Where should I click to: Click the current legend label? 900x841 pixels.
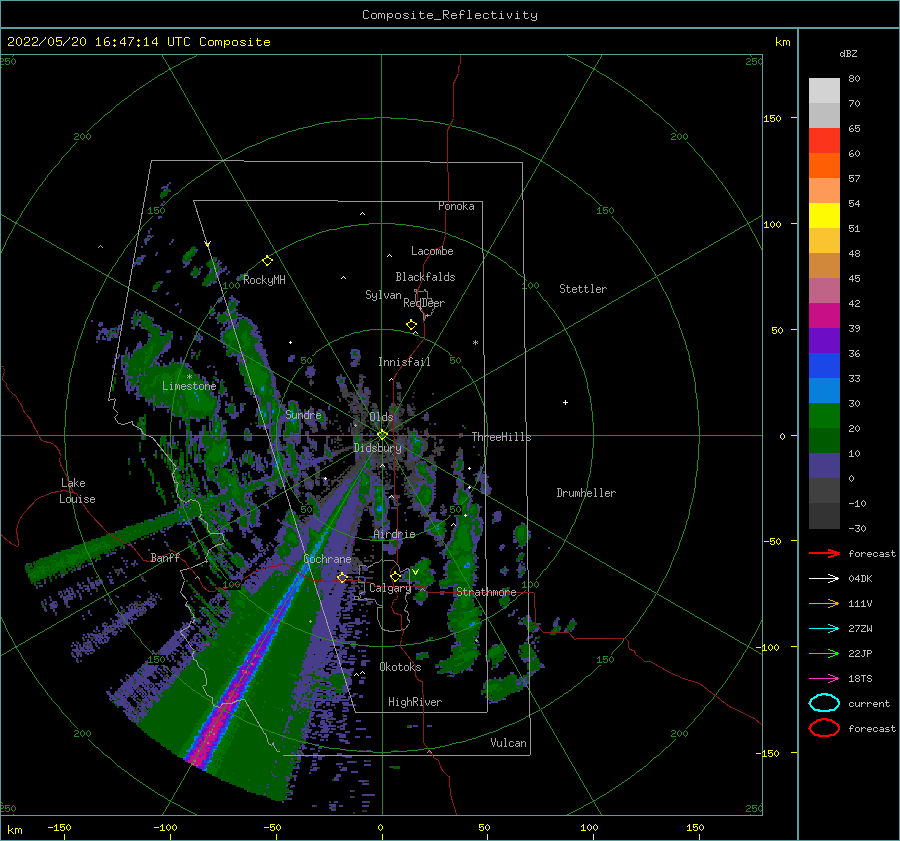coord(869,704)
